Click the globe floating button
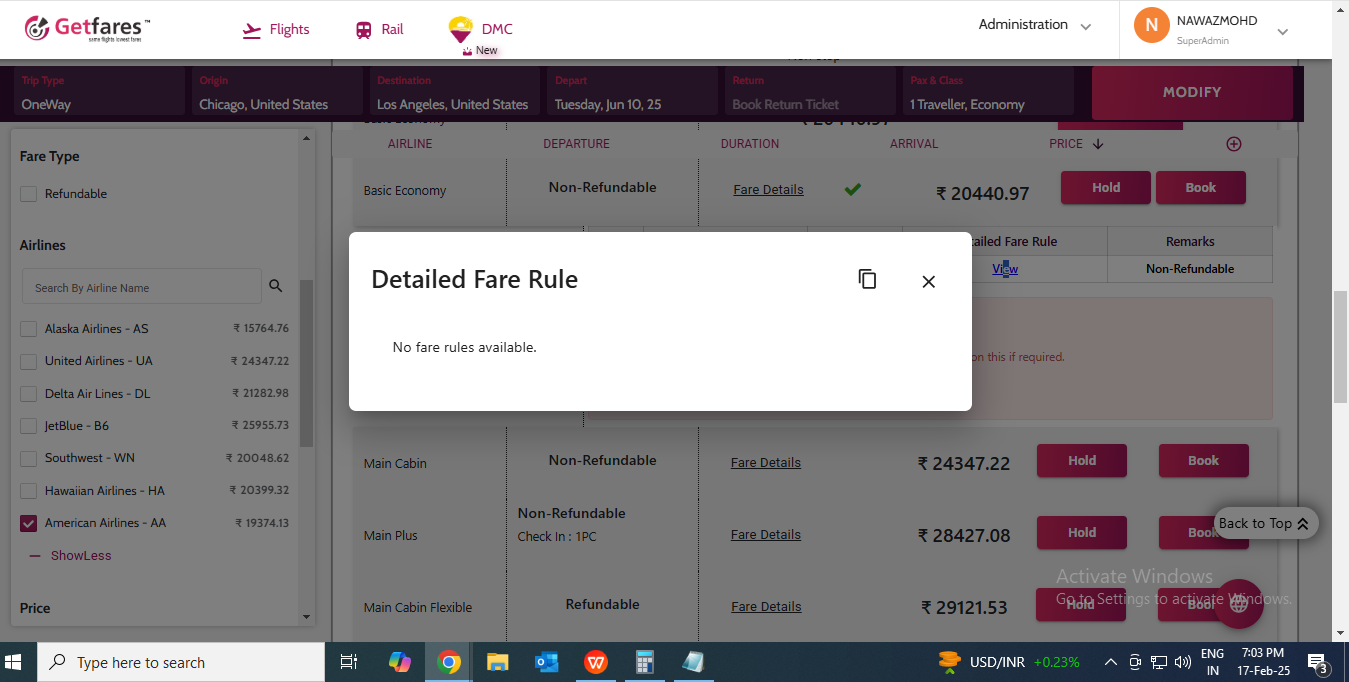The height and width of the screenshot is (682, 1349). 1238,603
